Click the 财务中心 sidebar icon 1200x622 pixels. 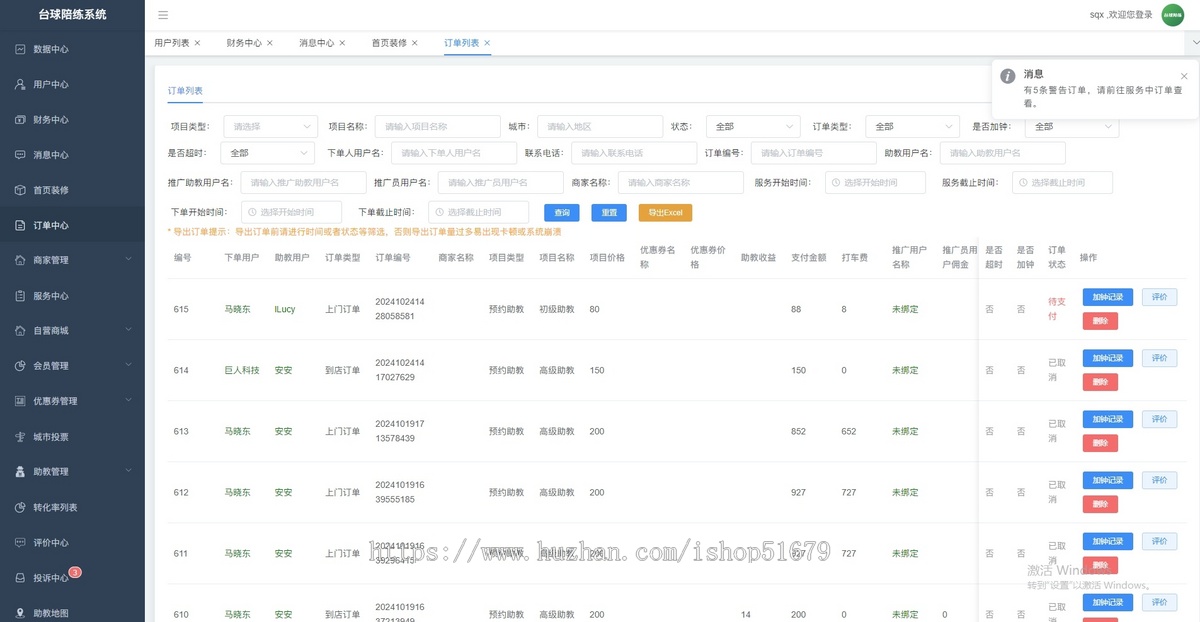[x=20, y=119]
